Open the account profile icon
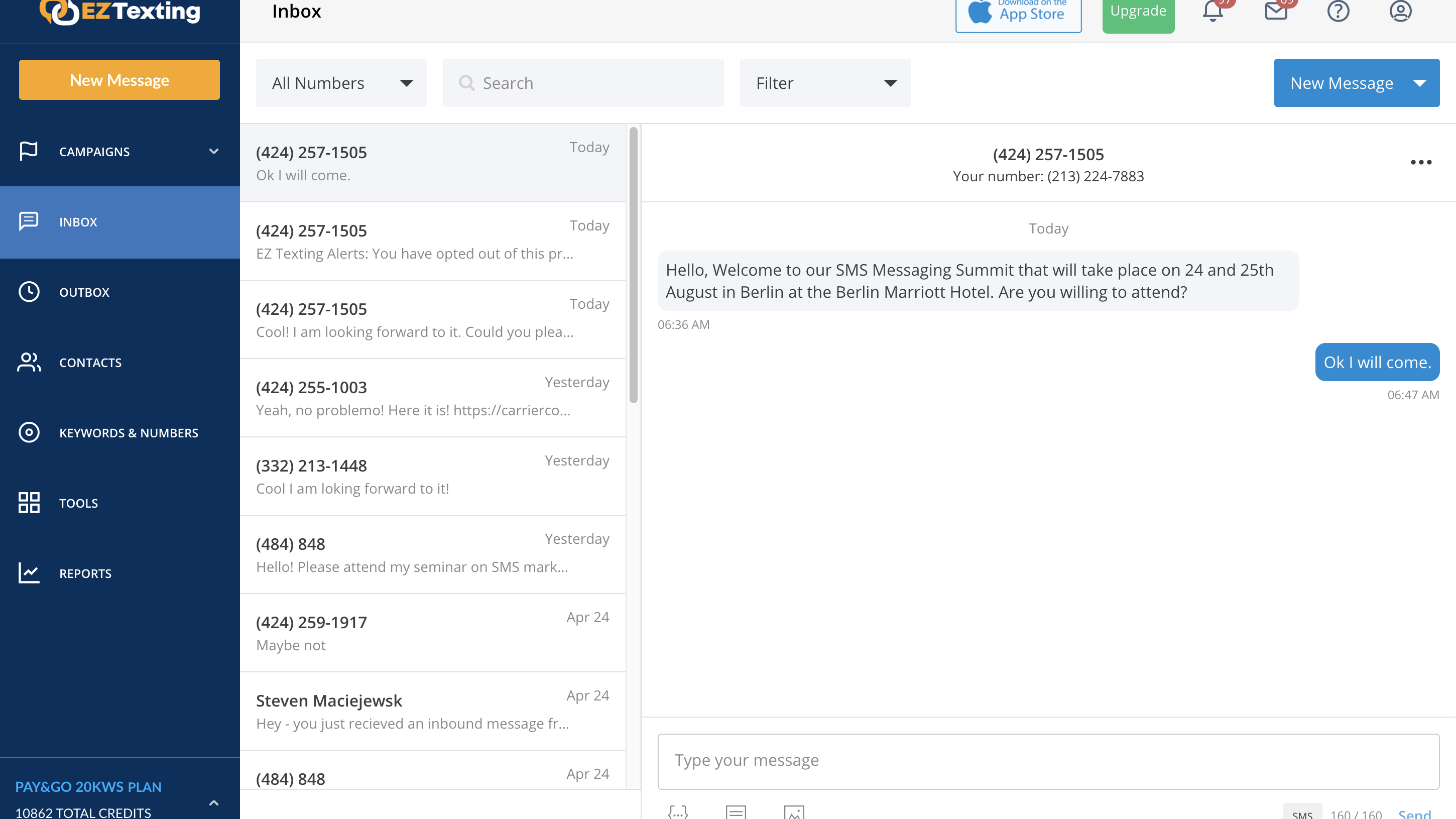This screenshot has width=1456, height=819. pyautogui.click(x=1401, y=12)
